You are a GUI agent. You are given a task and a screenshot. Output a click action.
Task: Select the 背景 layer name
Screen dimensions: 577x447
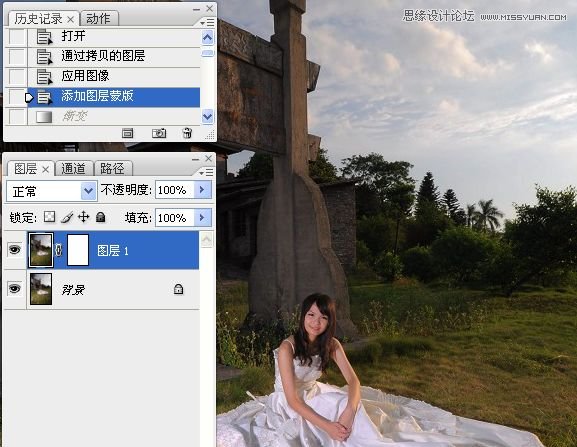pyautogui.click(x=73, y=290)
